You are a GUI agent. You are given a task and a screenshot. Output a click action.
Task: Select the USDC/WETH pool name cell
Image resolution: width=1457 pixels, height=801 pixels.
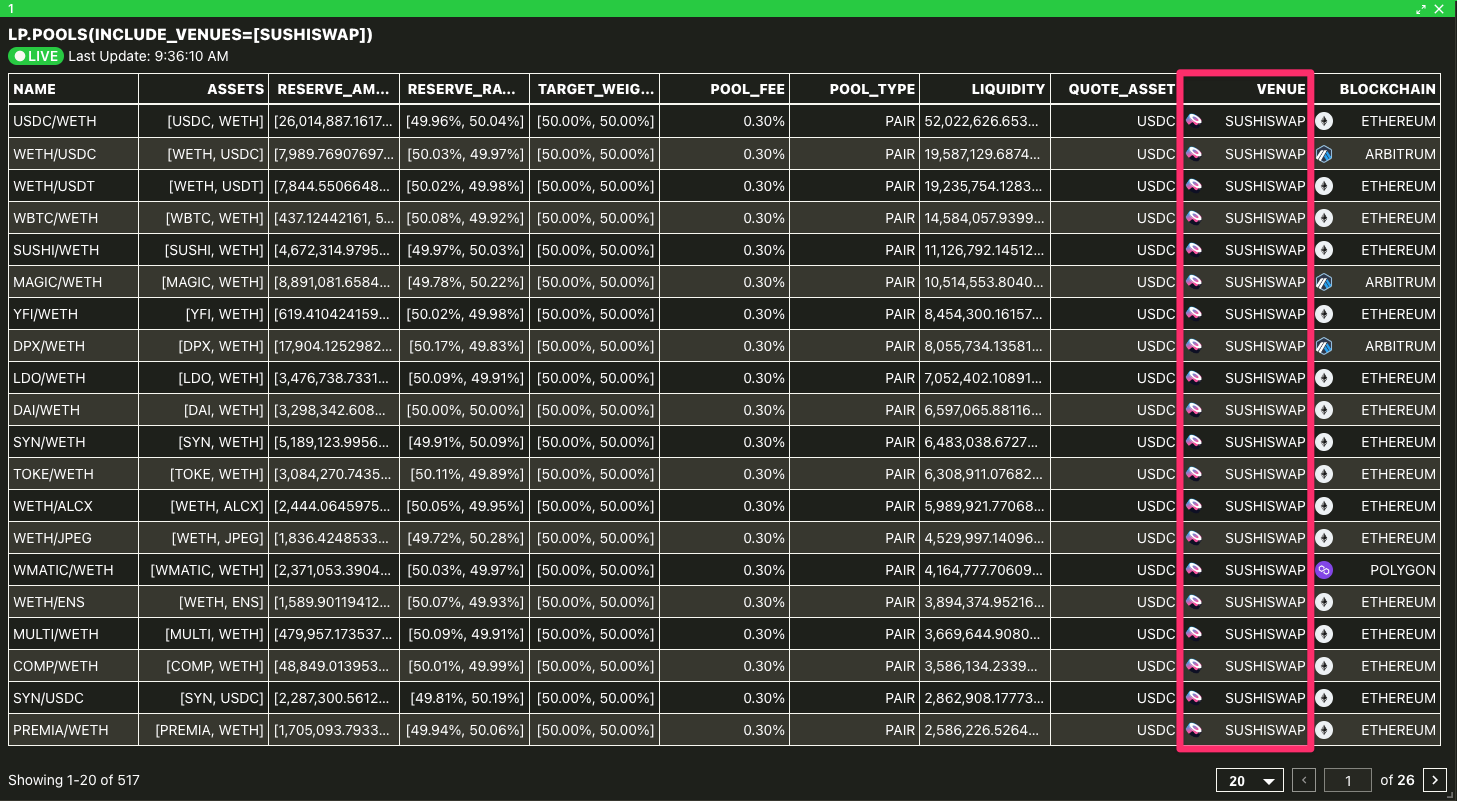[74, 122]
